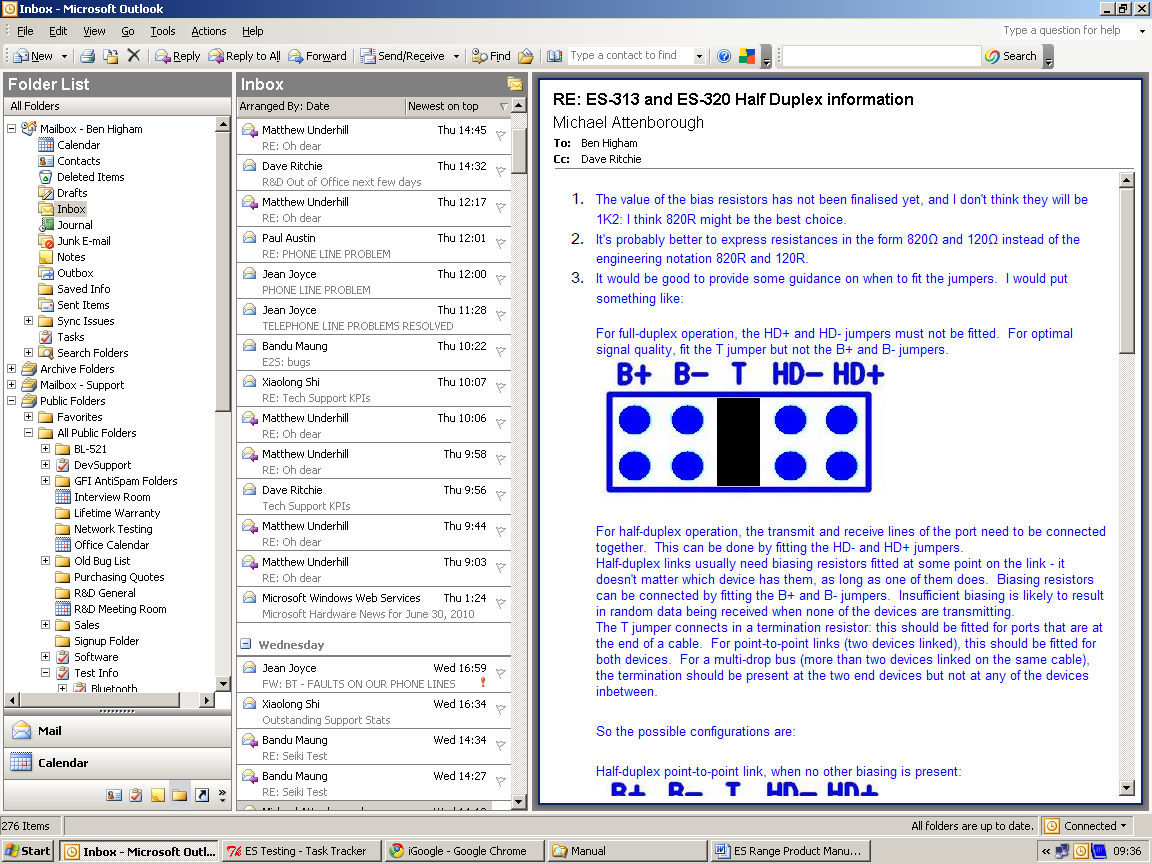Open the Find tool in the toolbar
Viewport: 1152px width, 864px height.
[490, 55]
